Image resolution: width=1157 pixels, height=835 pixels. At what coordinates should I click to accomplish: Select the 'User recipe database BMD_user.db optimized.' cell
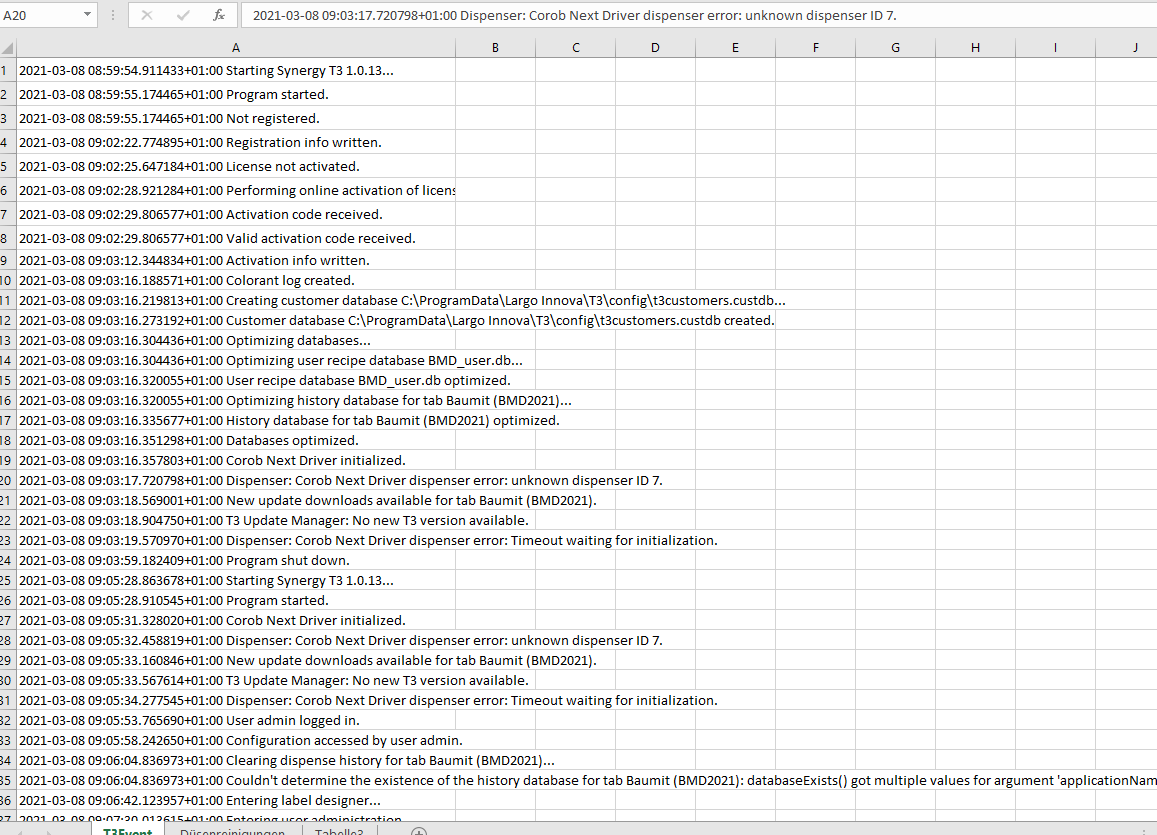point(236,381)
